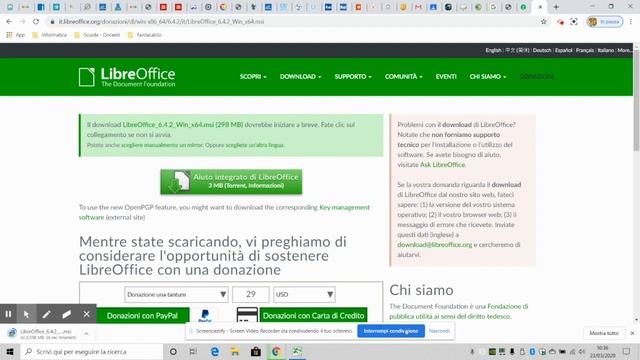Open Task View in taskbar
Screen dimensions: 640x360
[x=193, y=351]
